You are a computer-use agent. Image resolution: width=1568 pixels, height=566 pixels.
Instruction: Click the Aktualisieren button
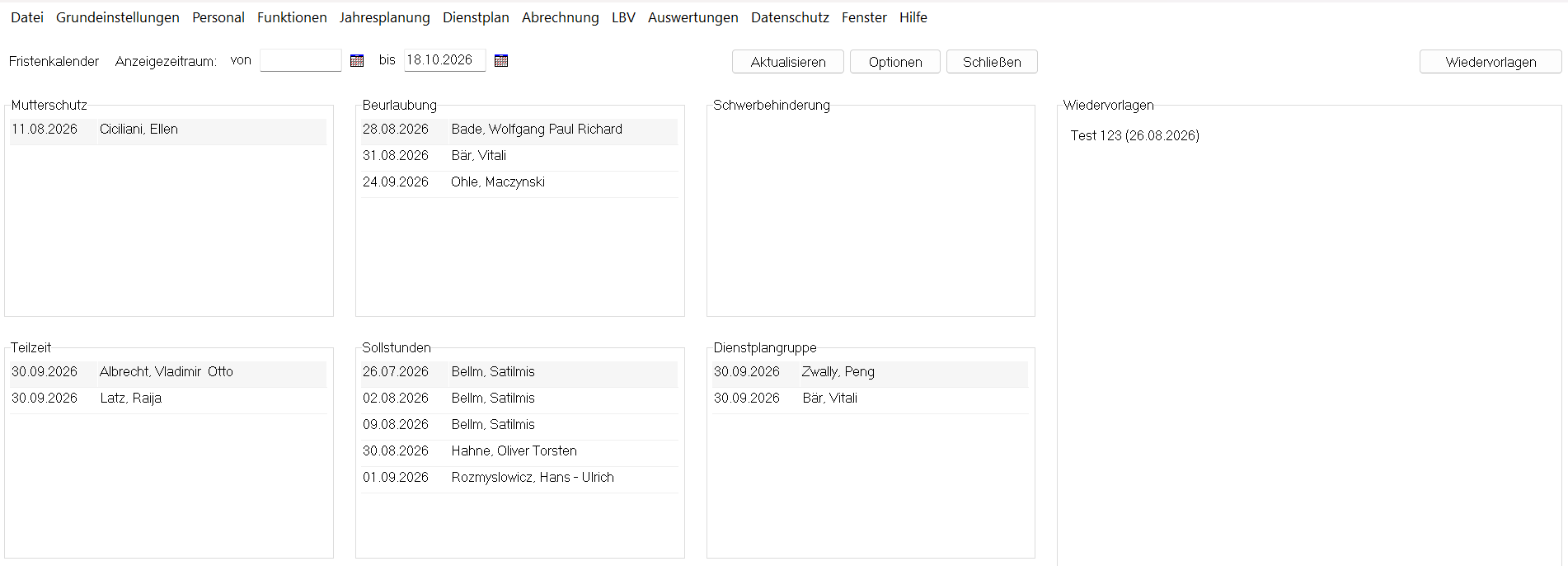point(788,62)
